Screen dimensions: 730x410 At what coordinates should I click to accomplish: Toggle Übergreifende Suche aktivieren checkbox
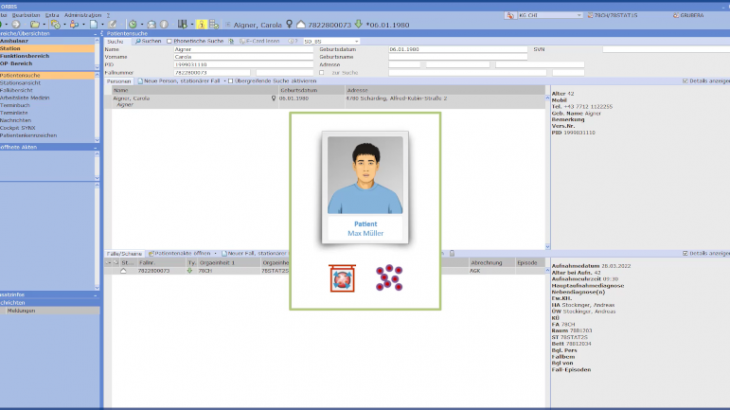[232, 81]
